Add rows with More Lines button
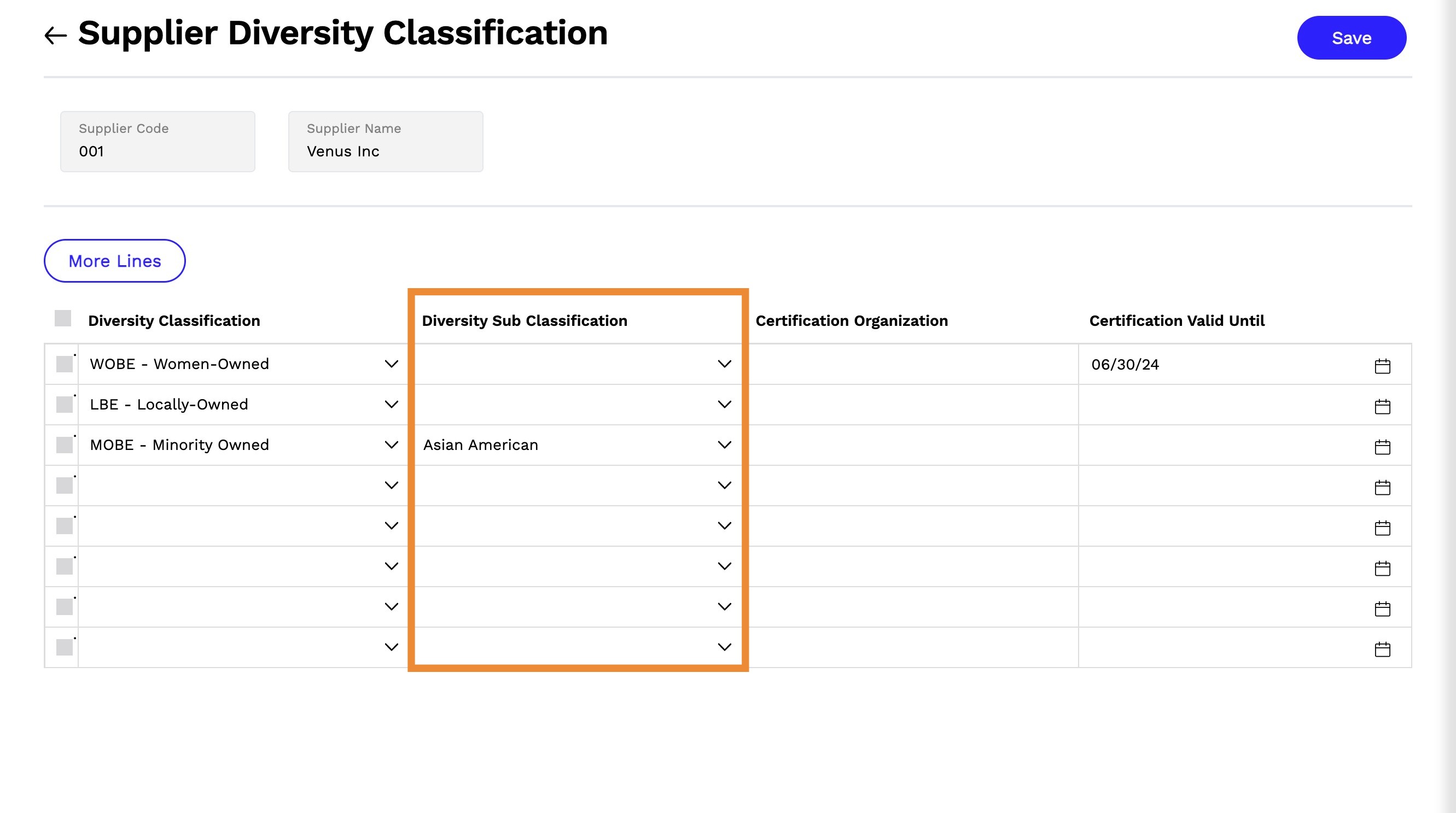1456x813 pixels. tap(115, 260)
